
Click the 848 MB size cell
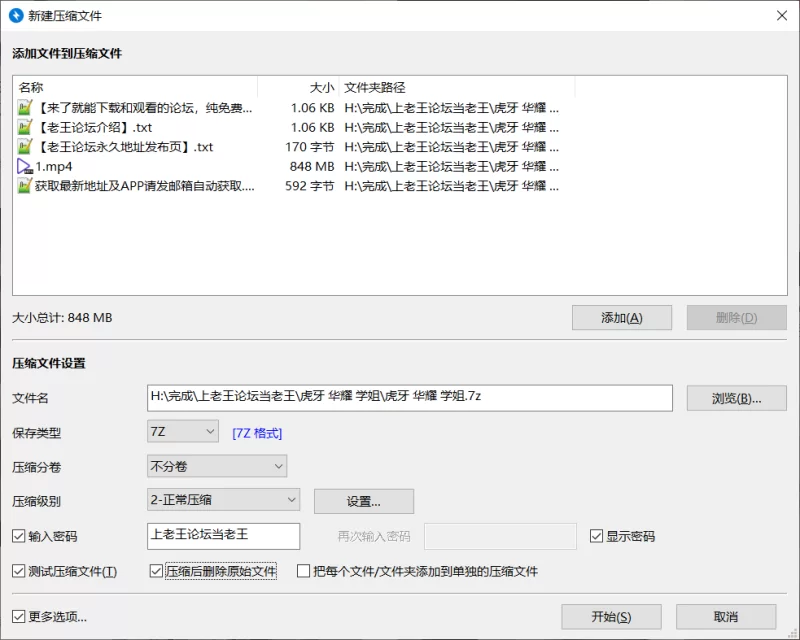coord(312,166)
